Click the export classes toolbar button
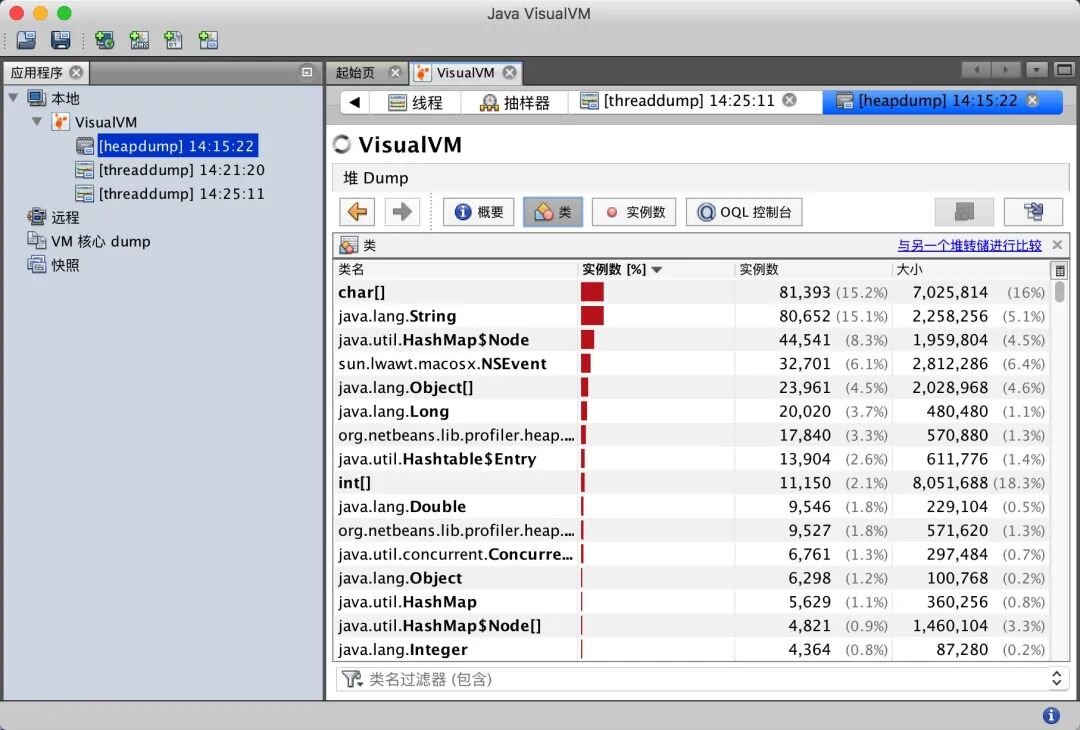1080x730 pixels. point(1033,211)
